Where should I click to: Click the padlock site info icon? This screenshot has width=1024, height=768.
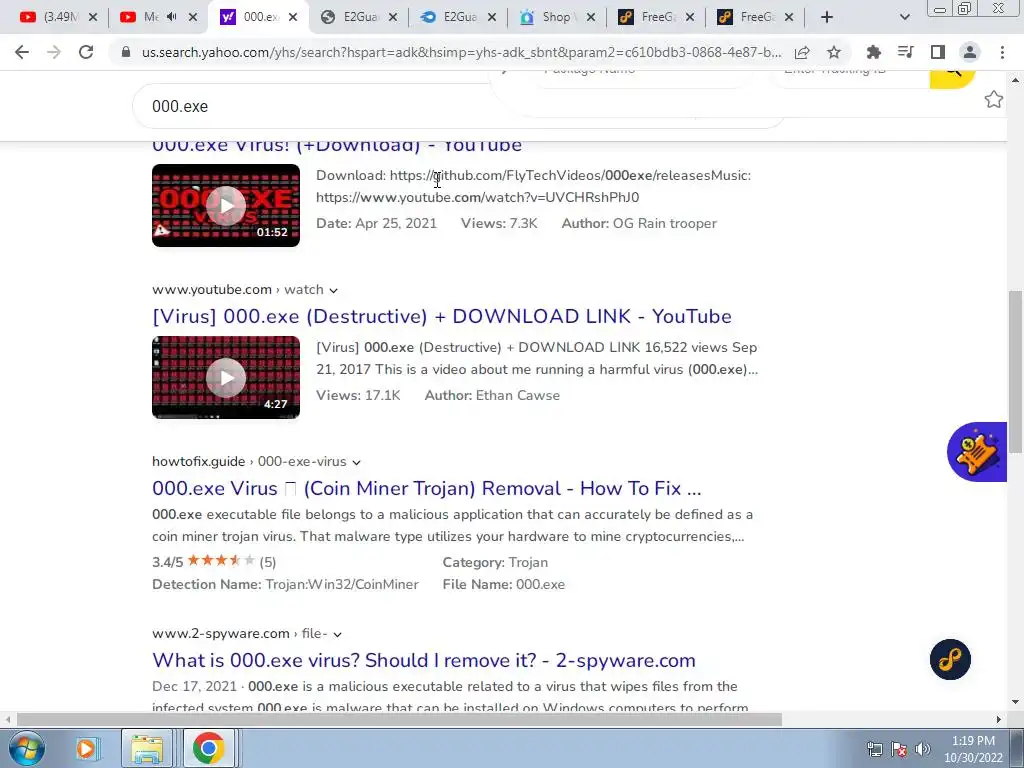pyautogui.click(x=126, y=52)
